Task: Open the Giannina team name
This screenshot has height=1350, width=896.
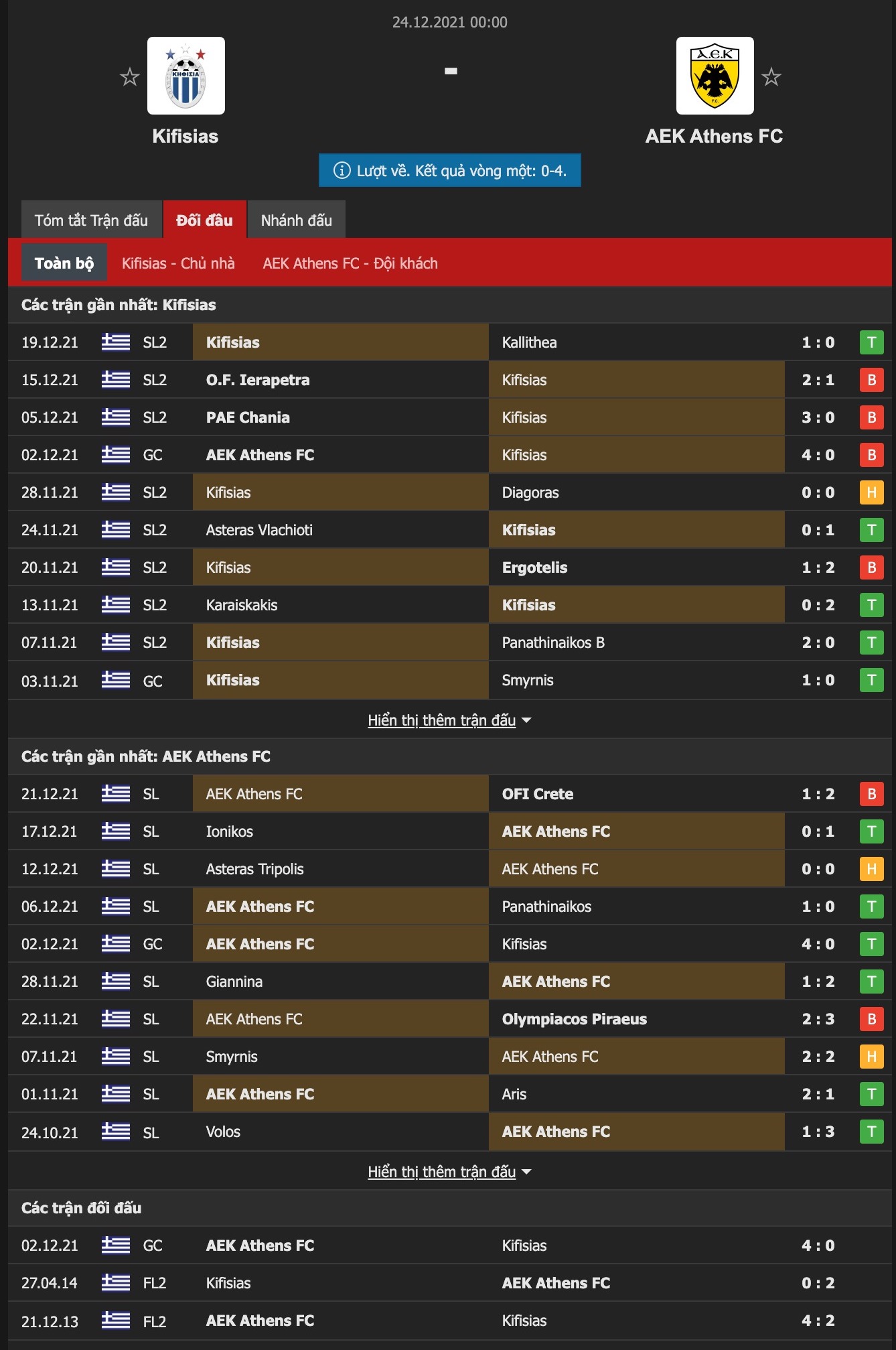Action: click(234, 982)
